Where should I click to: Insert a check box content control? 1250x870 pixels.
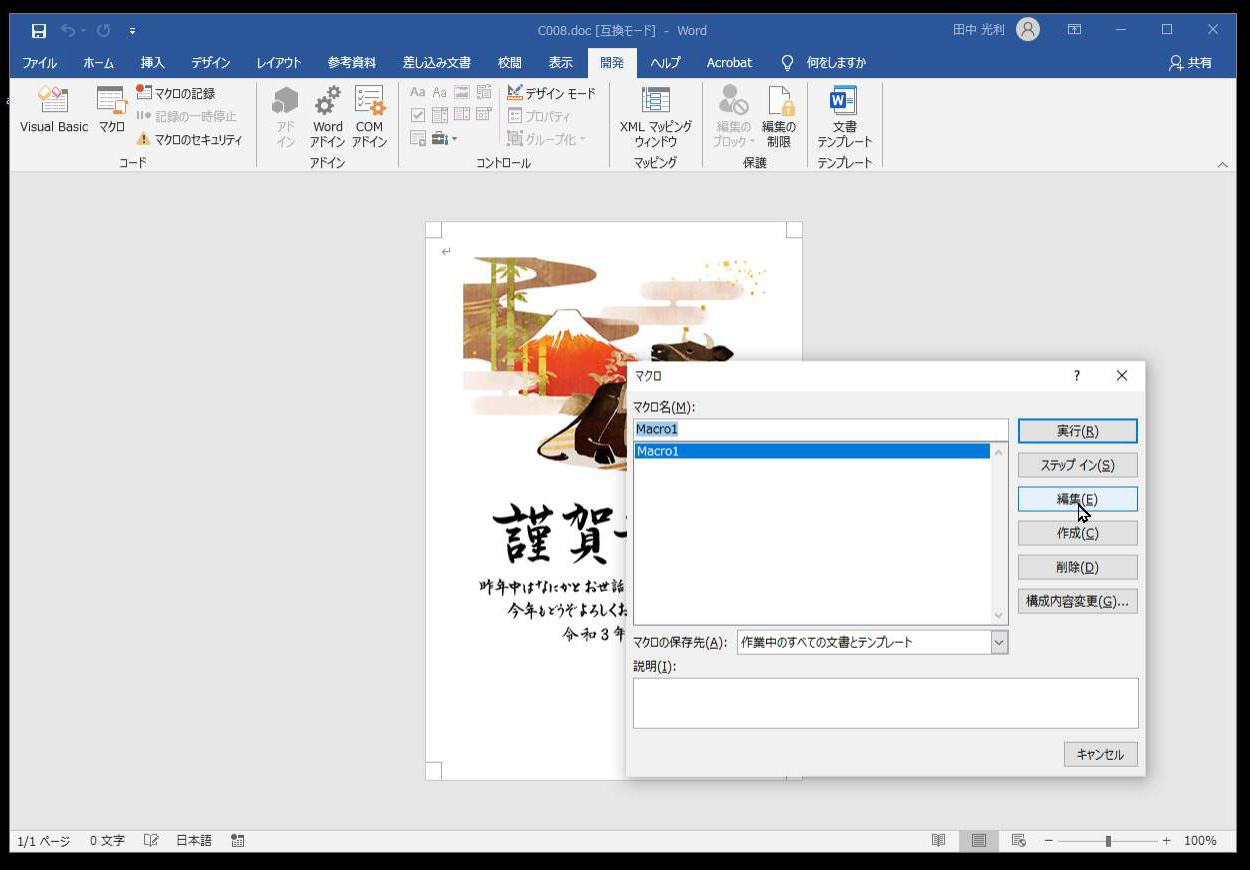(418, 115)
